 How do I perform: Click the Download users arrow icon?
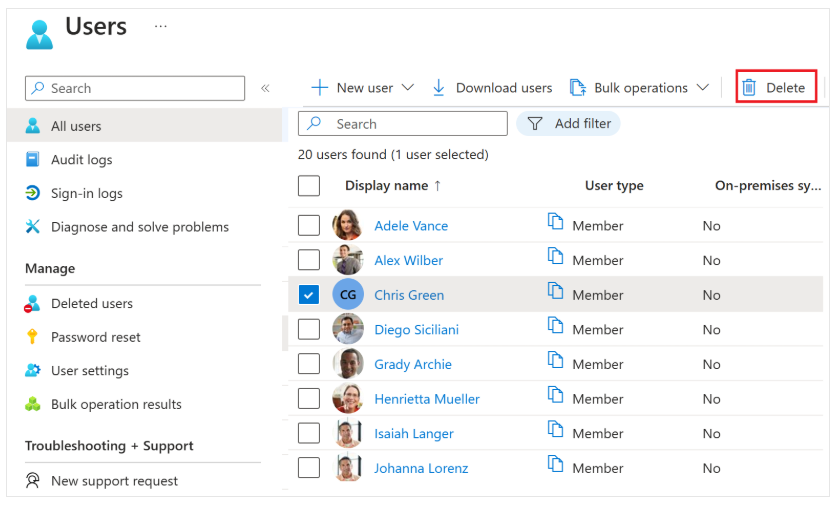(439, 88)
